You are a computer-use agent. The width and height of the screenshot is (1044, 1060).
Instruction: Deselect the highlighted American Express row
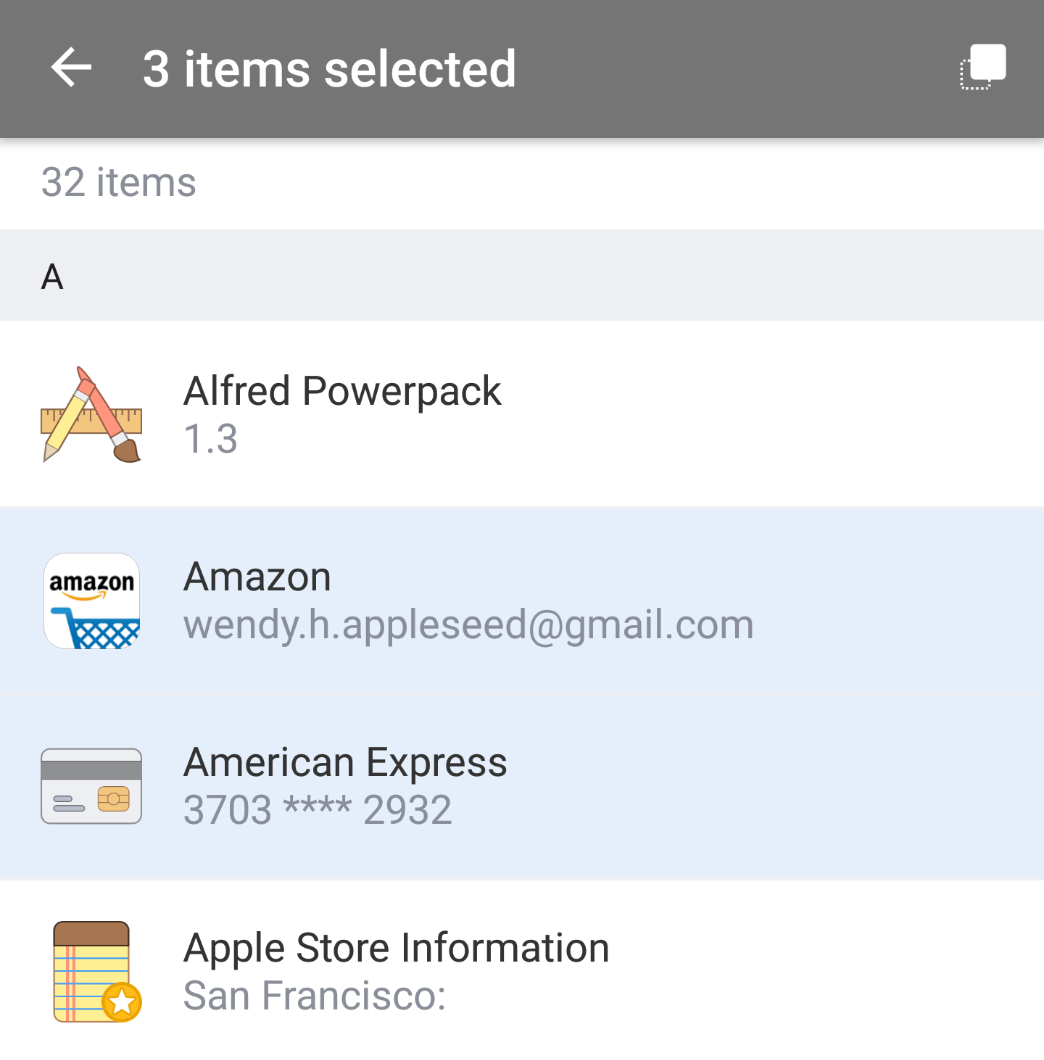pyautogui.click(x=522, y=787)
